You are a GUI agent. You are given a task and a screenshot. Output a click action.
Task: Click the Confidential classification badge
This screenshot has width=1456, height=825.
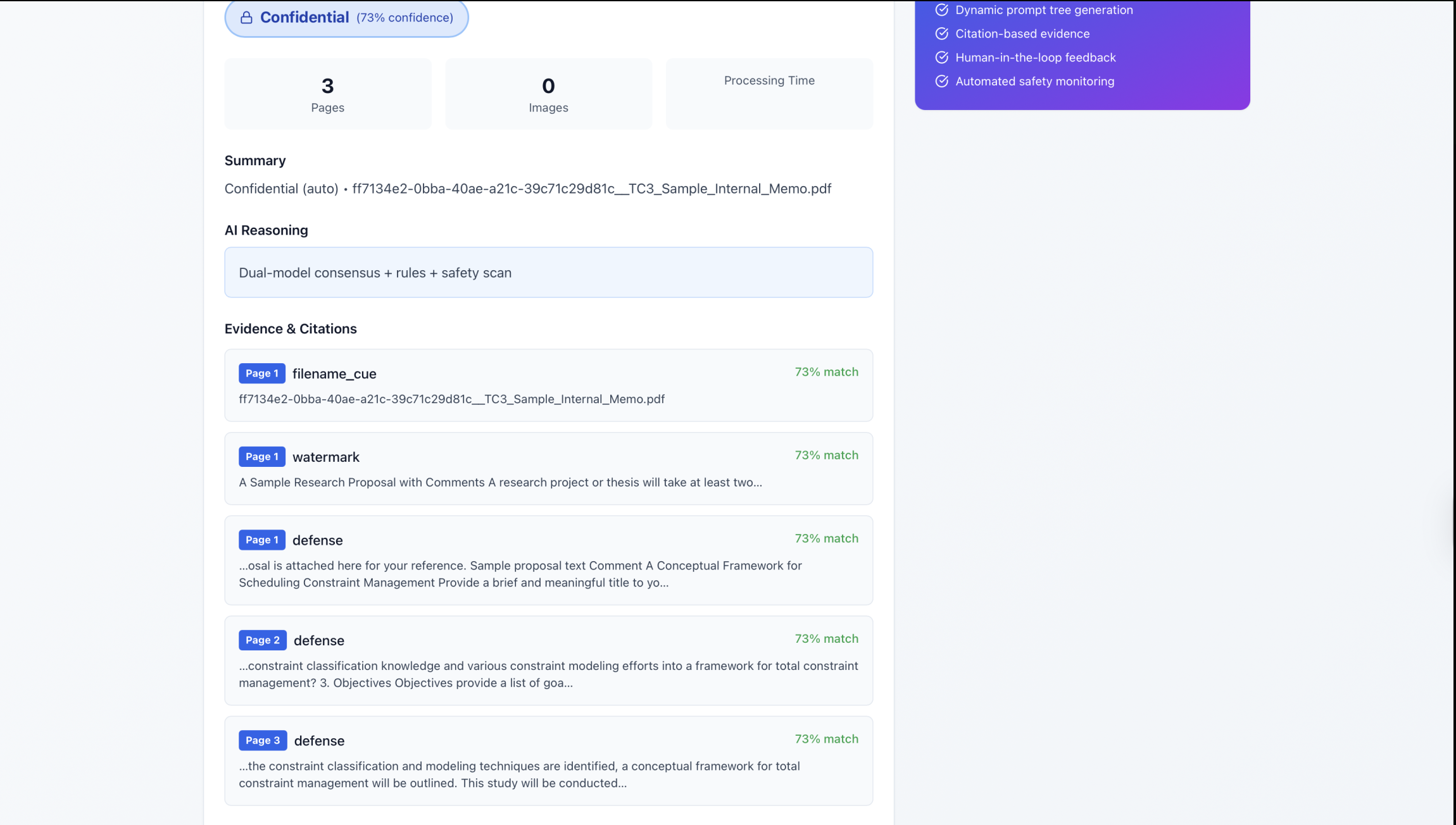coord(346,18)
